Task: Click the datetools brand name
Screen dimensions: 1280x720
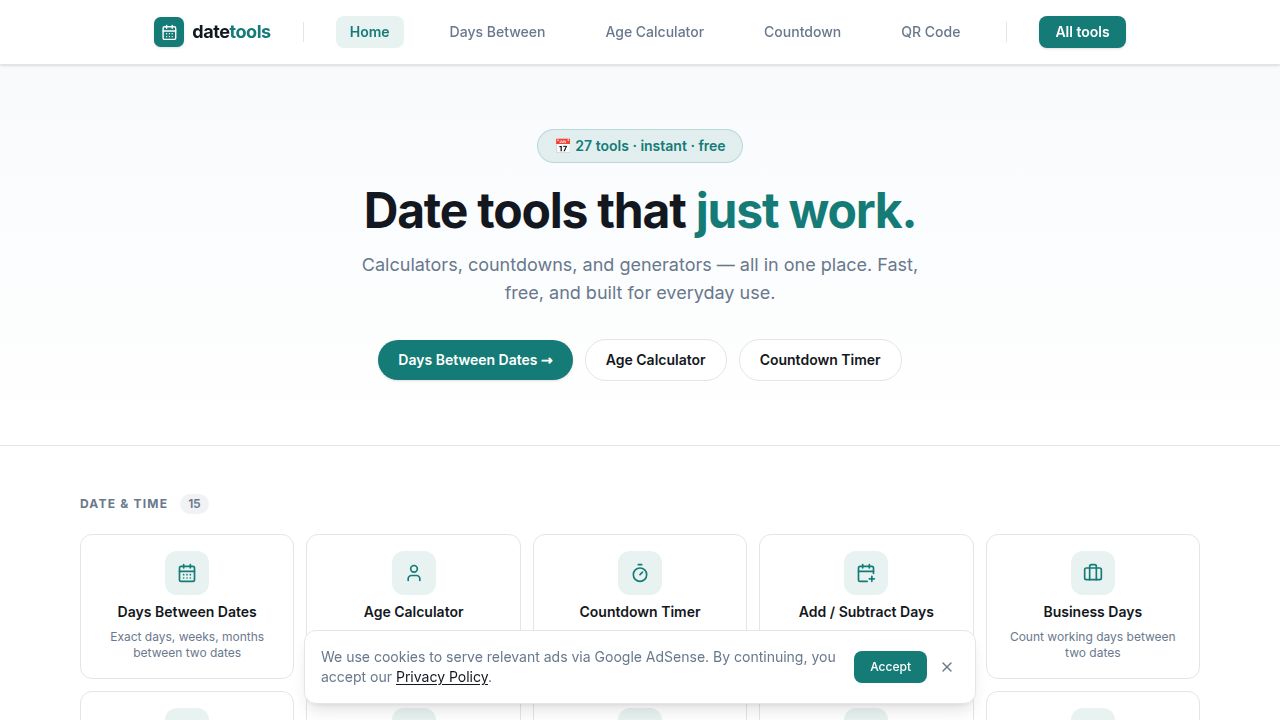Action: pos(231,32)
